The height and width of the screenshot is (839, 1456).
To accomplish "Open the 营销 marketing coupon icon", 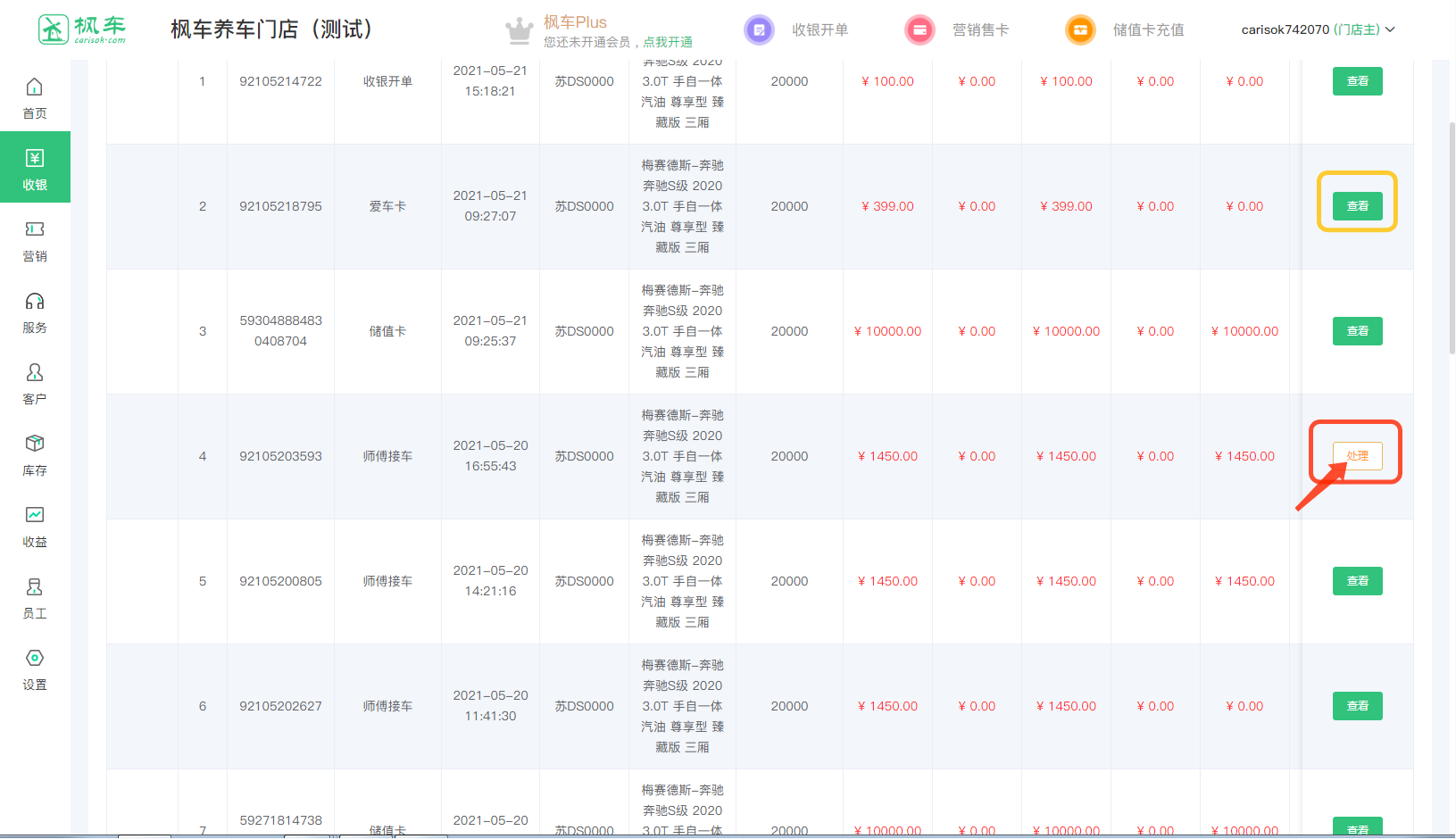I will (35, 230).
